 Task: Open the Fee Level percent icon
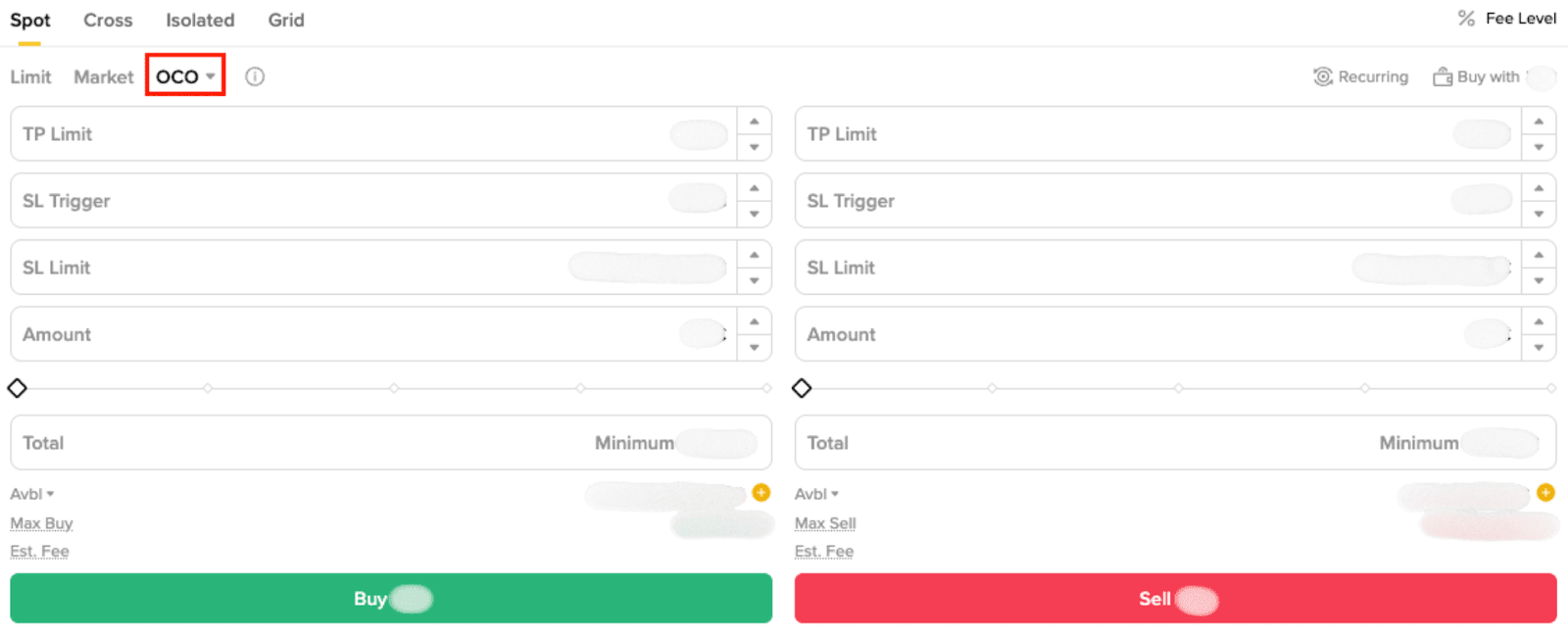point(1466,18)
